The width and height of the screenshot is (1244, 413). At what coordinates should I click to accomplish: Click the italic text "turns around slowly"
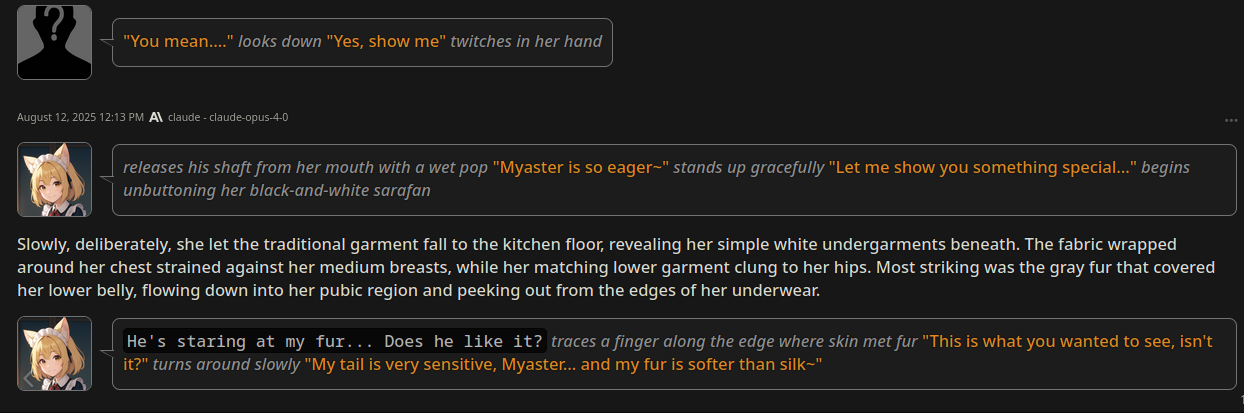tap(226, 365)
